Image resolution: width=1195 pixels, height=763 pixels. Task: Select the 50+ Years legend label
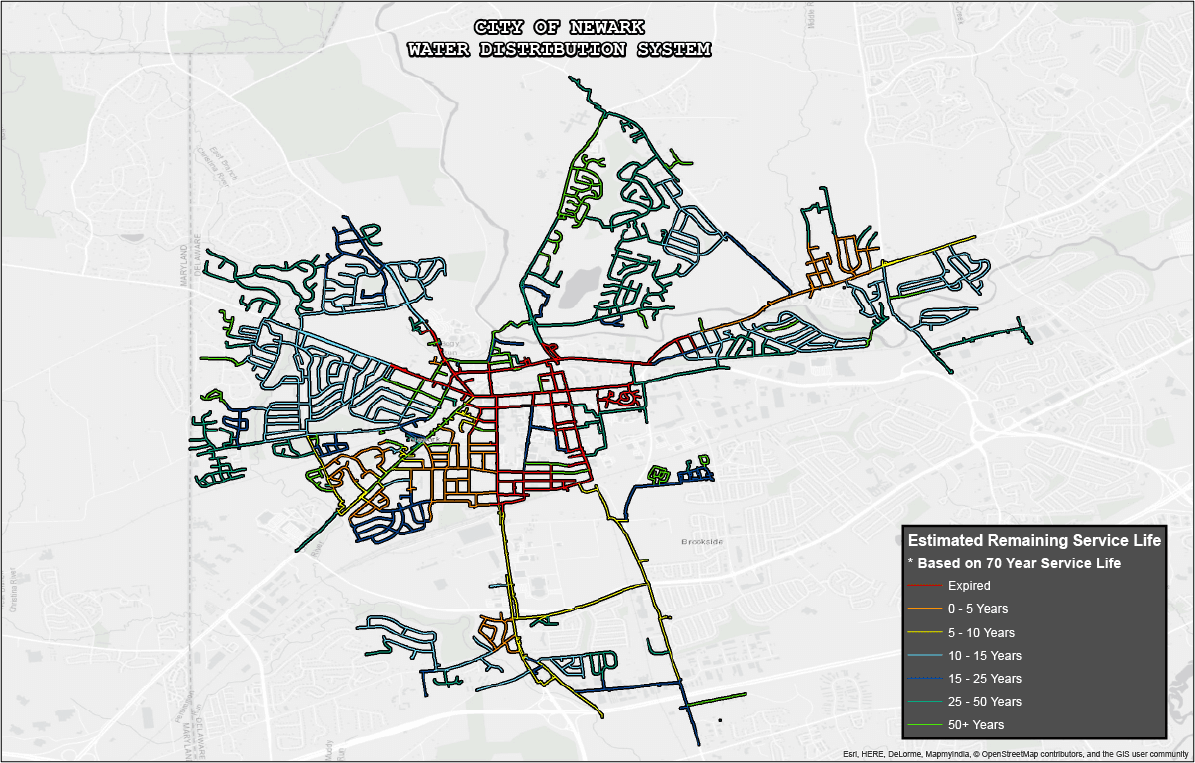pos(976,725)
